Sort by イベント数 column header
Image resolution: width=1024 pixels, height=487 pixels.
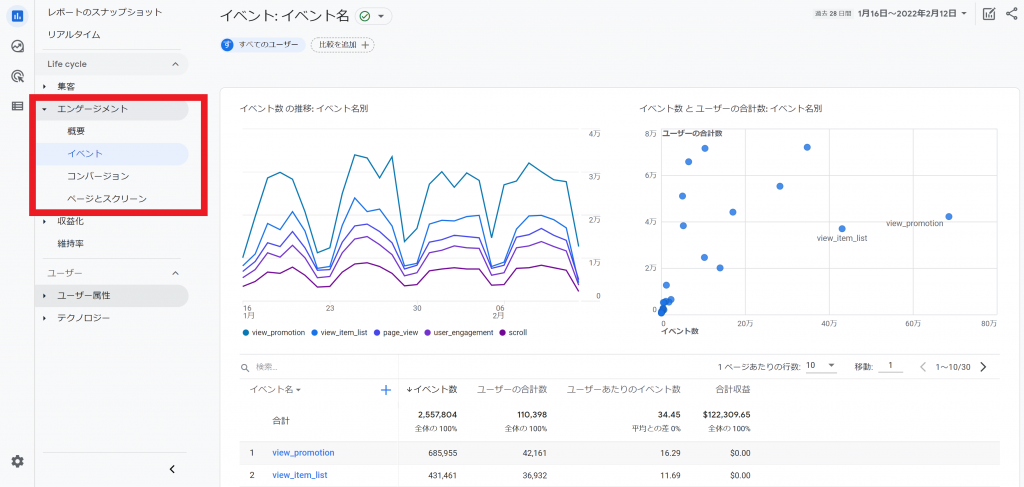(432, 389)
